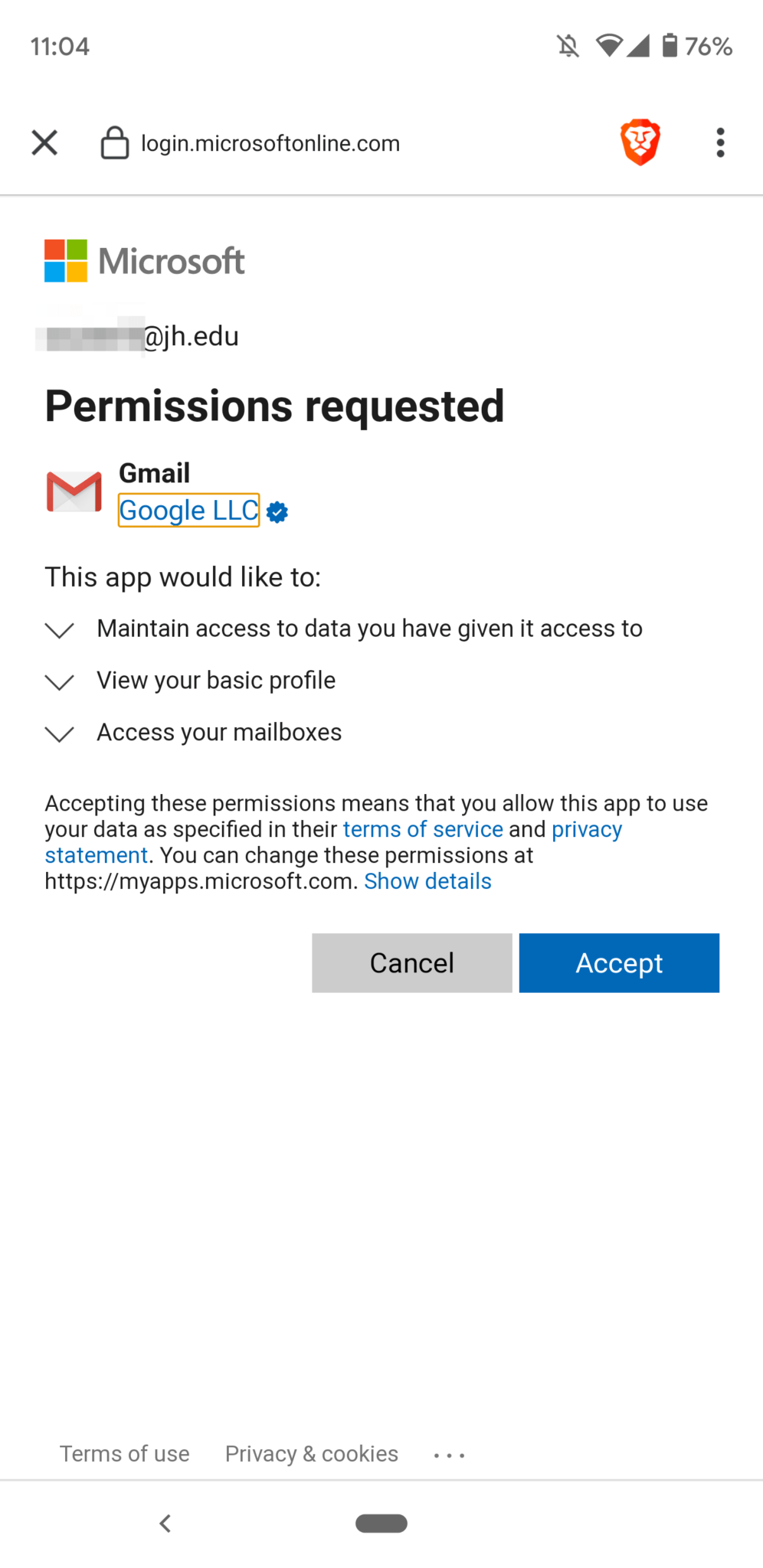
Task: Tap the blue verified publisher badge
Action: click(x=277, y=512)
